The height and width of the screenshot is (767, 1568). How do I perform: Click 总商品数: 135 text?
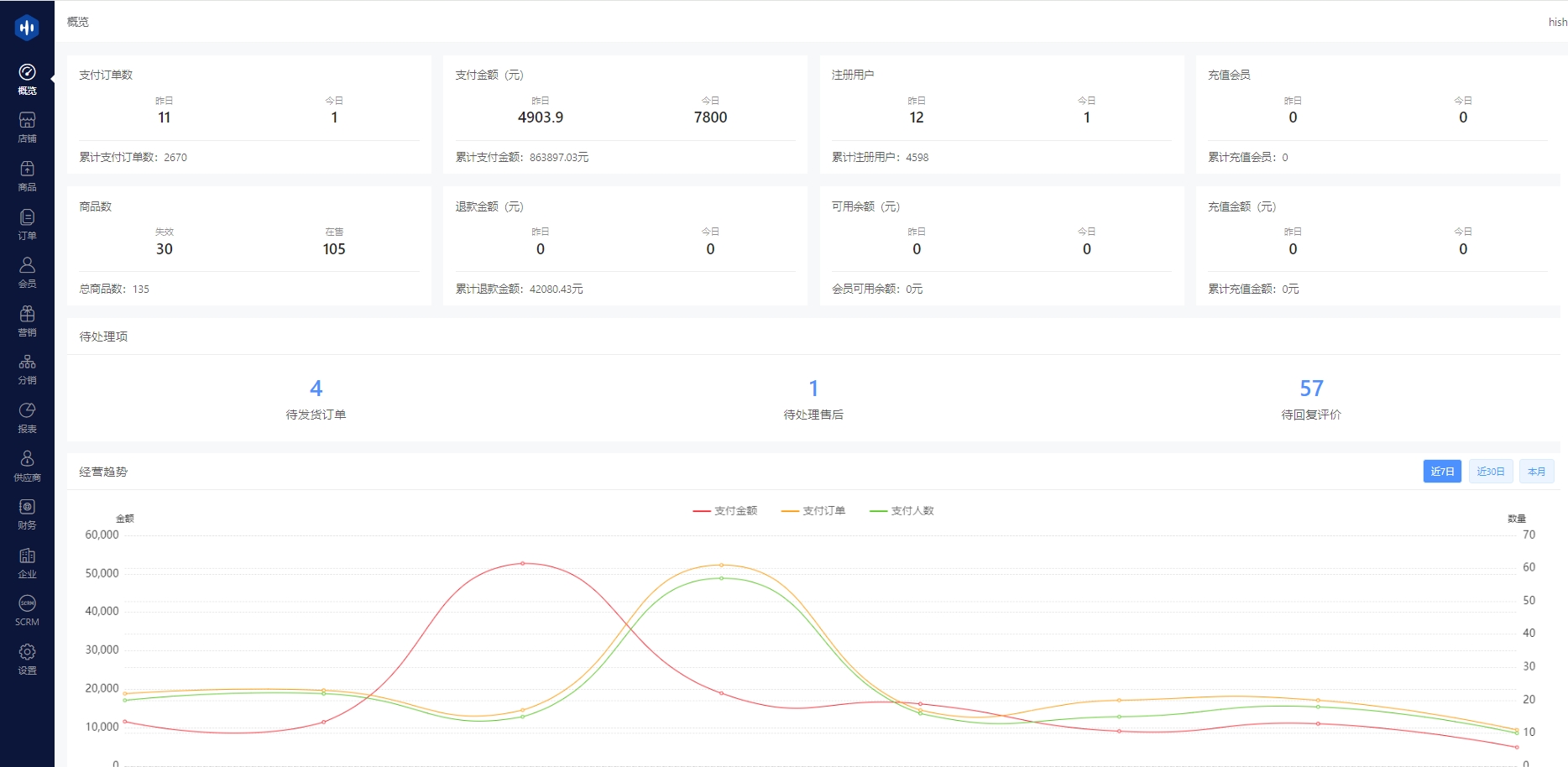pos(114,289)
